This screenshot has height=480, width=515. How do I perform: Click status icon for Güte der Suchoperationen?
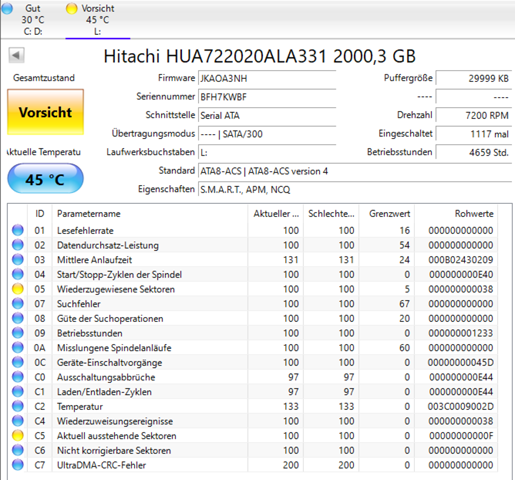18,318
